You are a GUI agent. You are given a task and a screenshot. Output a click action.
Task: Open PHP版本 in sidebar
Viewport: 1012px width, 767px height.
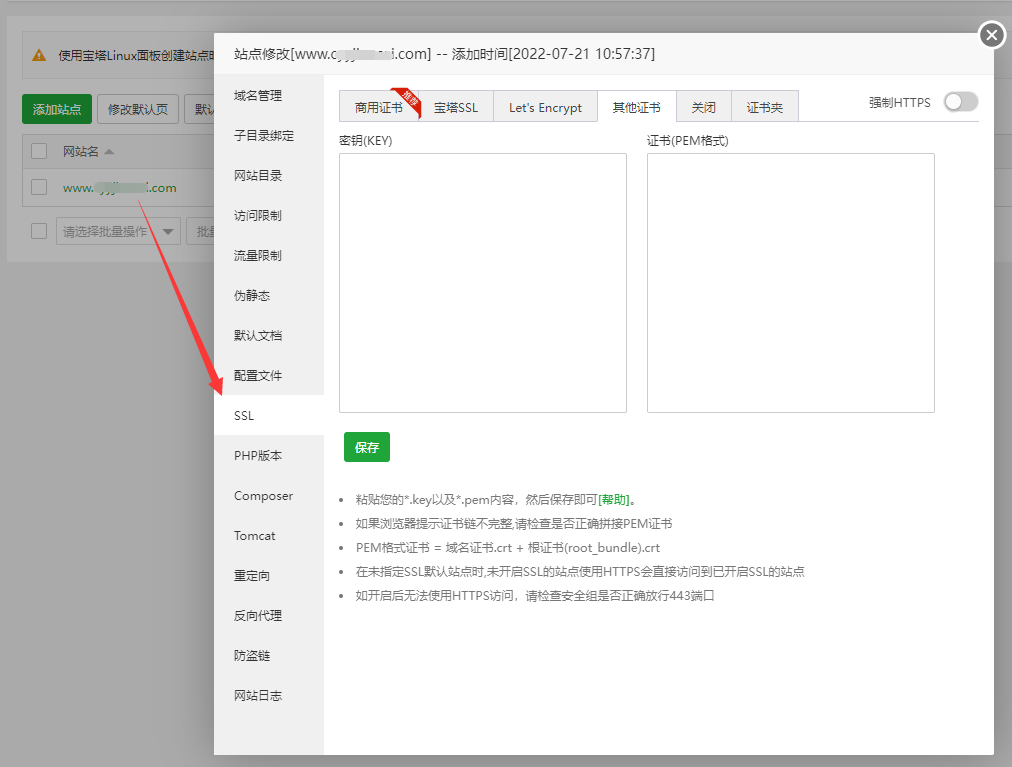pos(269,456)
